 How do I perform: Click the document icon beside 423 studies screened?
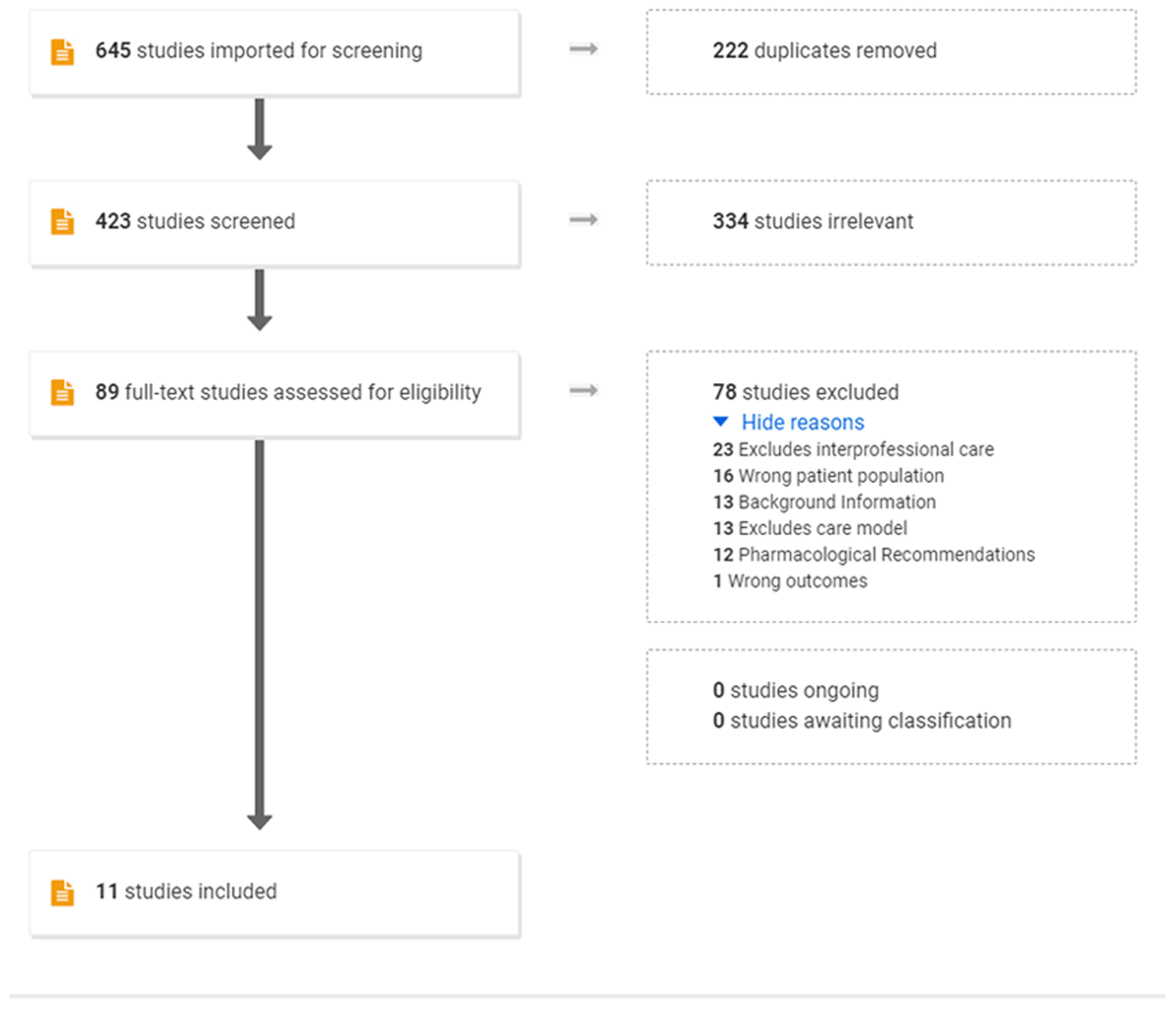click(x=63, y=222)
